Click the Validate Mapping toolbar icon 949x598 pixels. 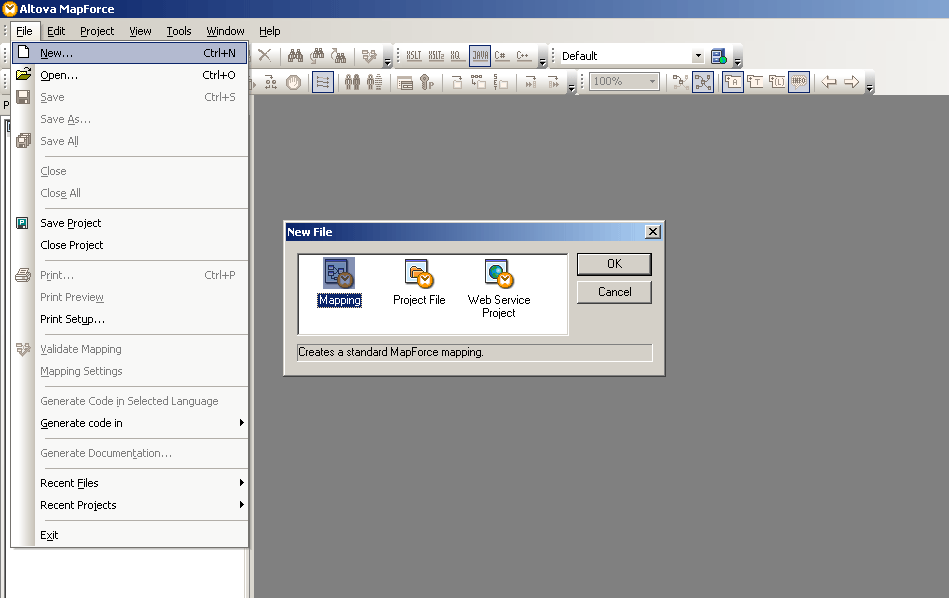coord(369,56)
